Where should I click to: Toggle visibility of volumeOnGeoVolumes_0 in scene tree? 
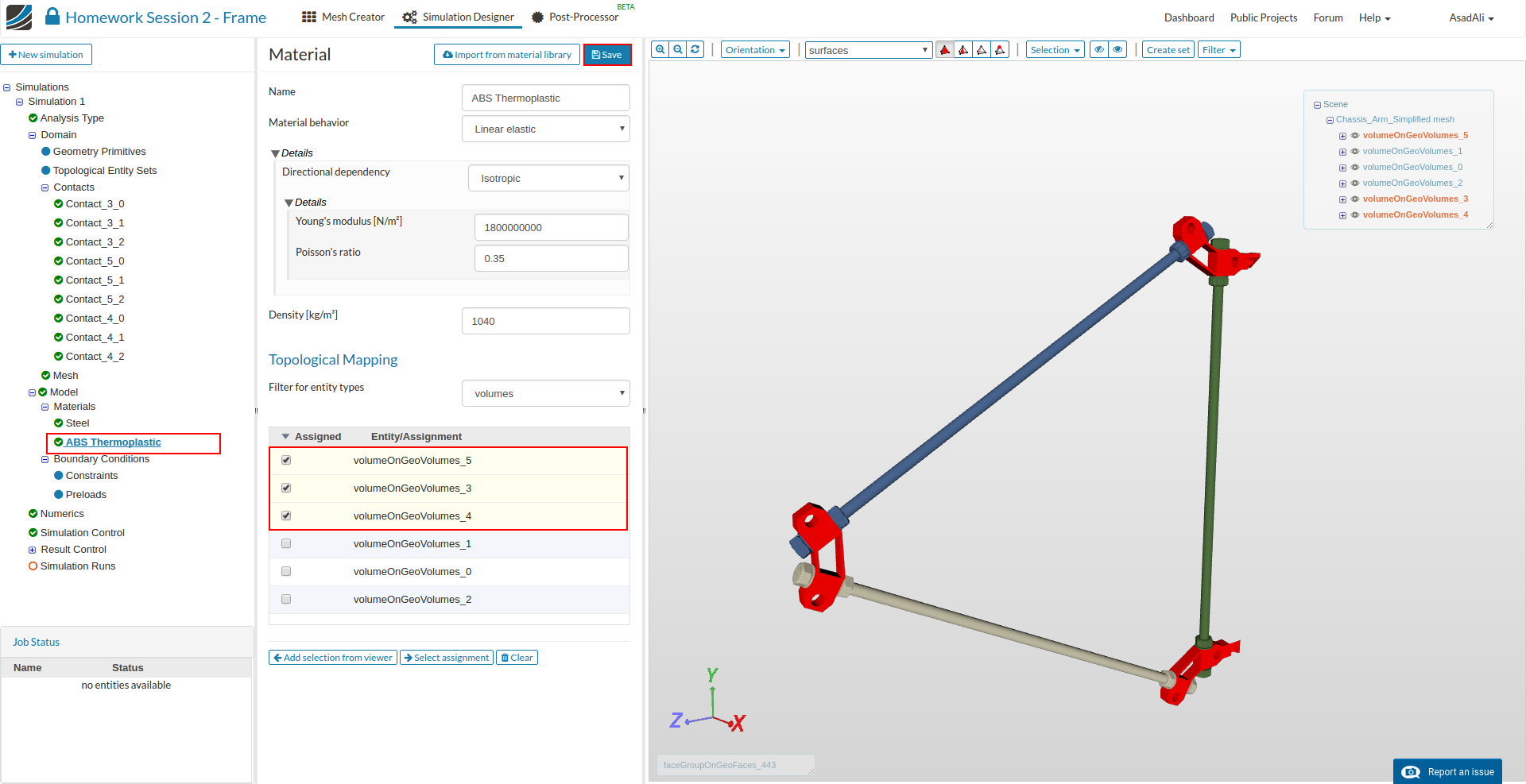click(x=1355, y=168)
